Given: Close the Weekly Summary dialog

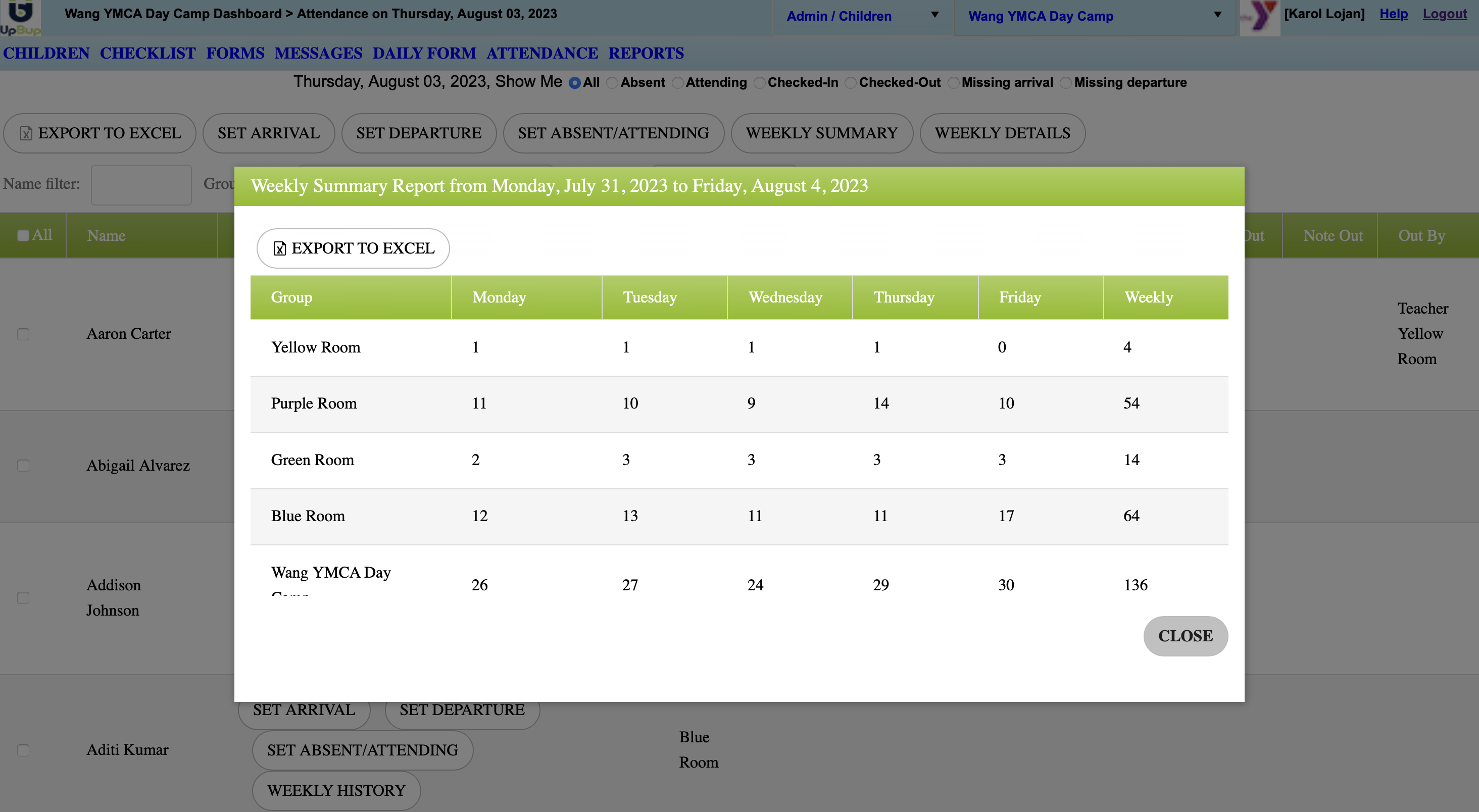Looking at the screenshot, I should pos(1185,636).
